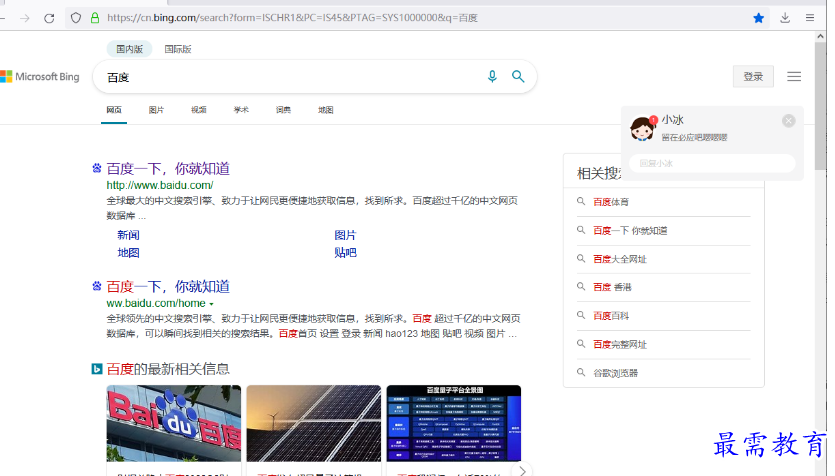This screenshot has width=835, height=476.
Task: Switch to 国际版 search mode
Action: (x=178, y=49)
